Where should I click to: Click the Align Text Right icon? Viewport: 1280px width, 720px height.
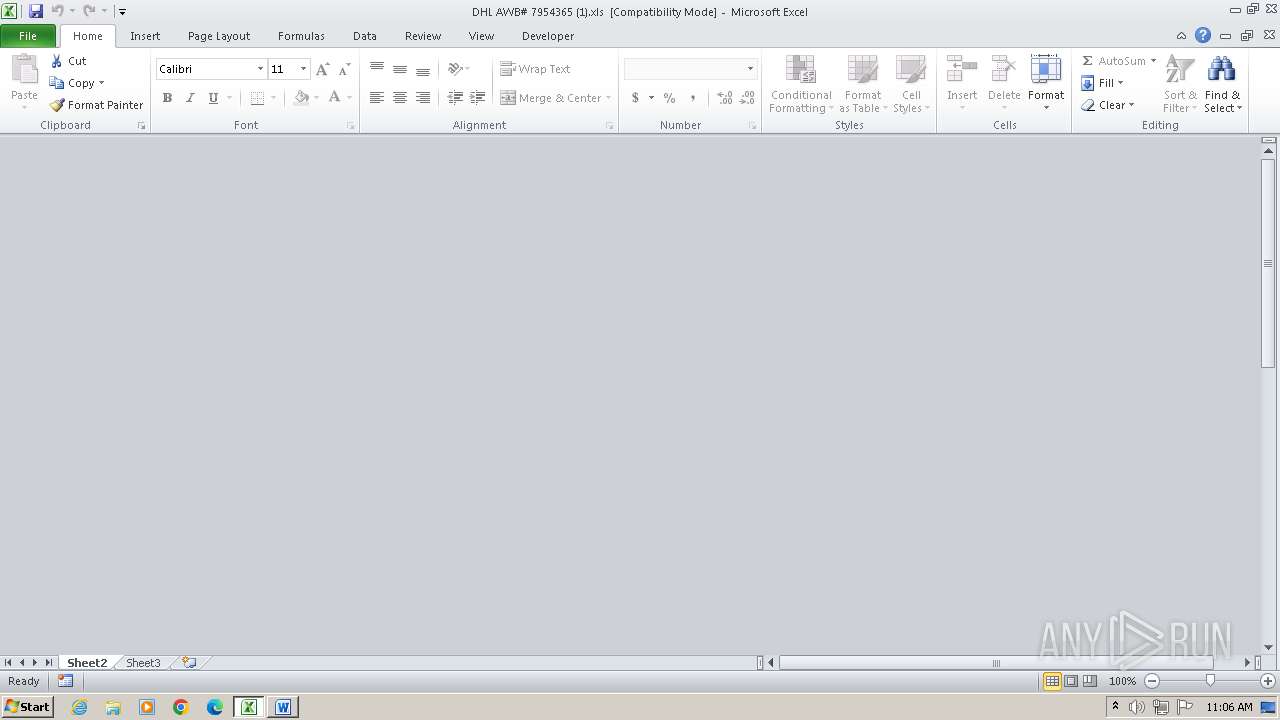[x=423, y=98]
